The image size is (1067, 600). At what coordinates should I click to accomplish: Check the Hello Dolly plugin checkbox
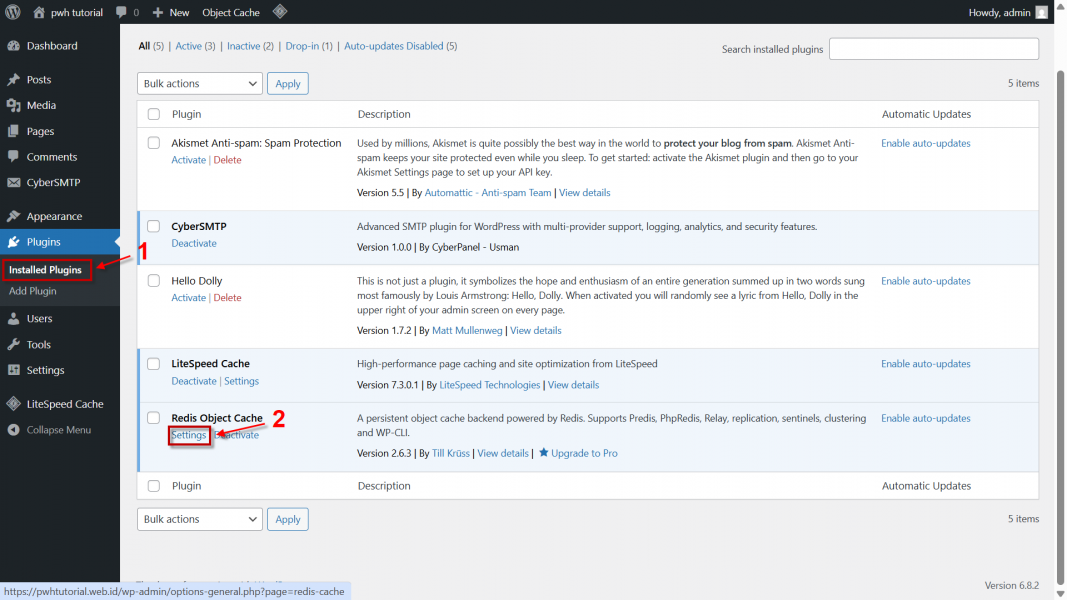[x=154, y=280]
